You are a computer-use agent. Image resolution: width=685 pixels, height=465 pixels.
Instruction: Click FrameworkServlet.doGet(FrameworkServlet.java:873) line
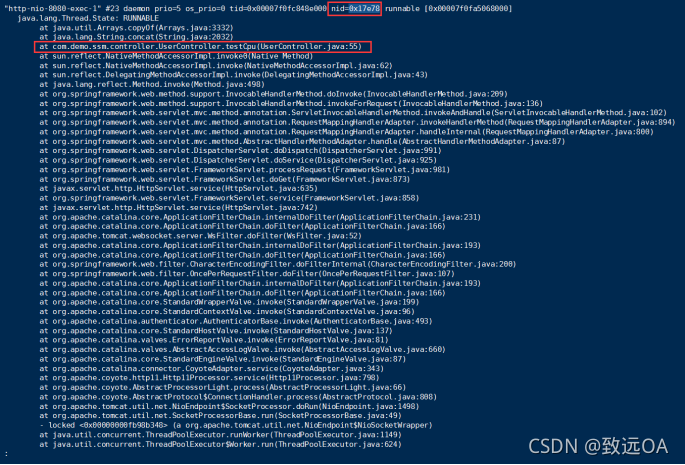coord(225,179)
